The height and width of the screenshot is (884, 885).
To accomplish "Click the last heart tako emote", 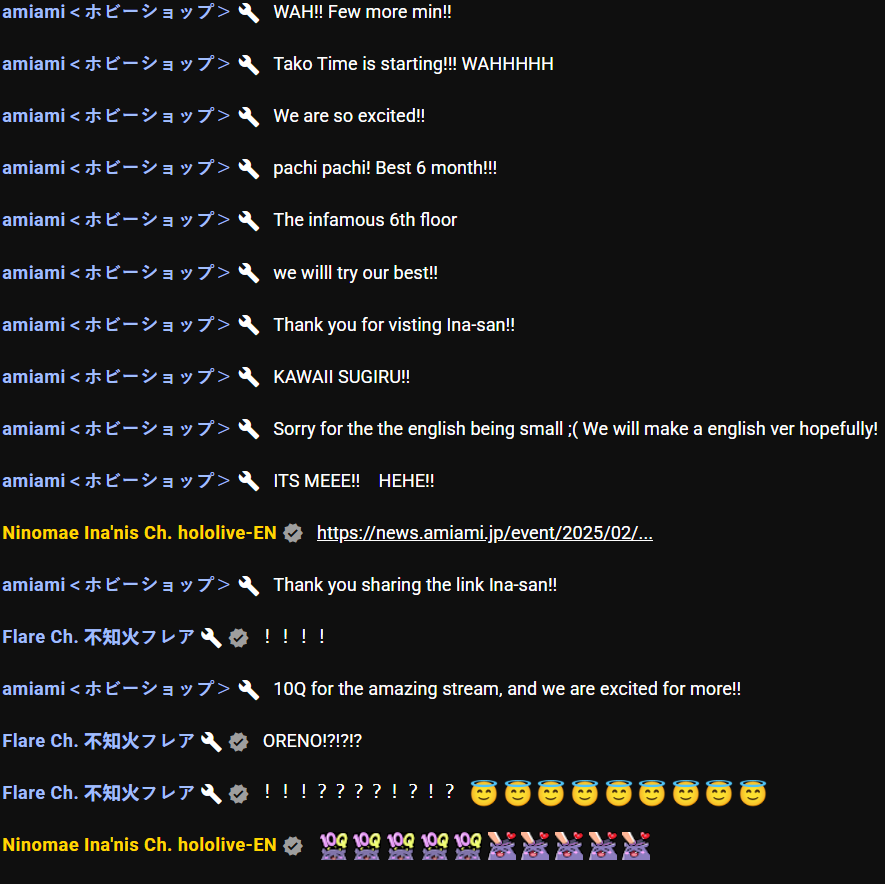I will [x=636, y=846].
